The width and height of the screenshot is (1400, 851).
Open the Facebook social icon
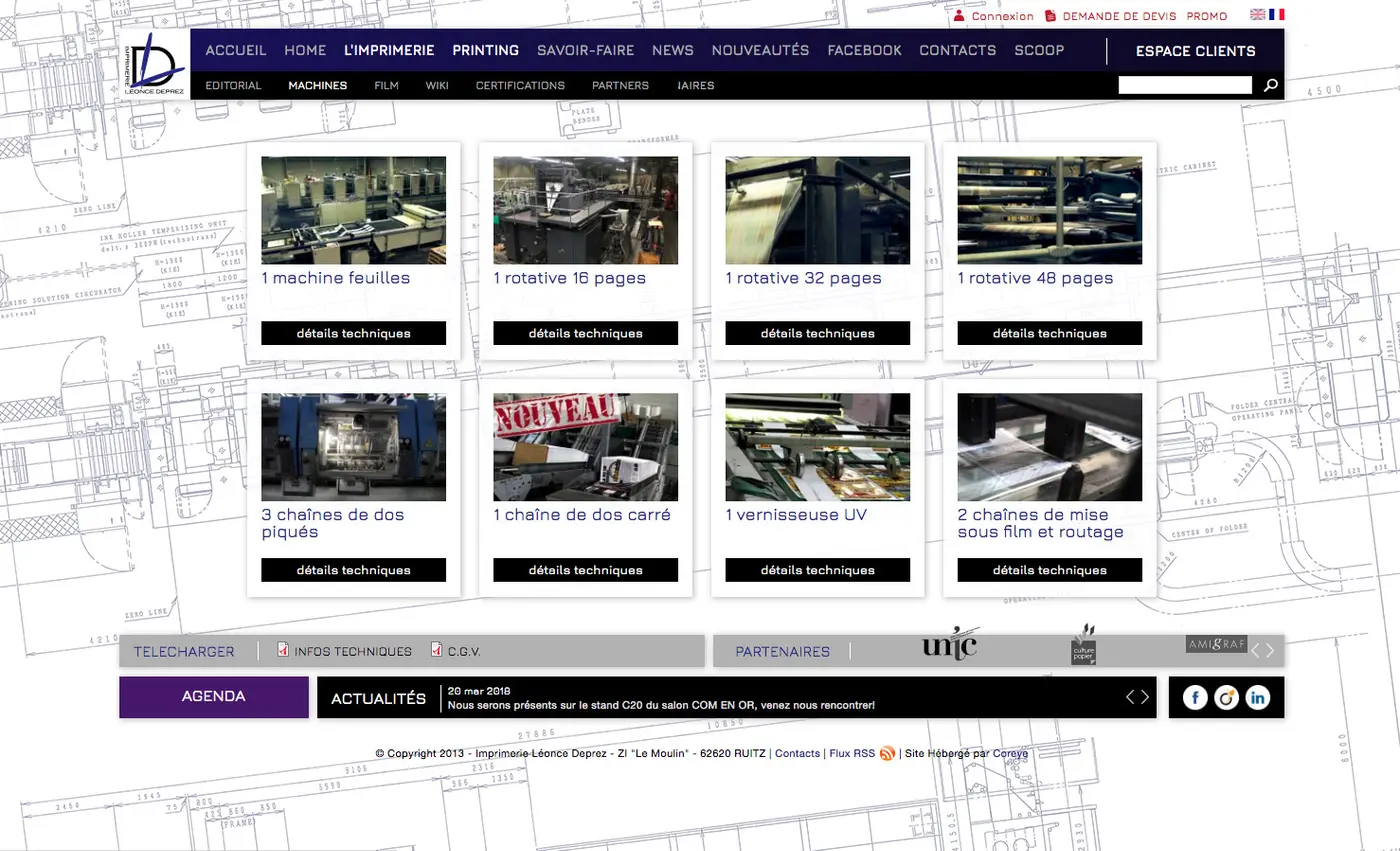tap(1195, 698)
